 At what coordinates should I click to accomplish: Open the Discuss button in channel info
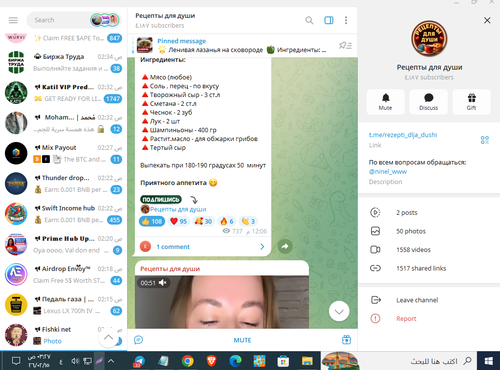(x=429, y=102)
